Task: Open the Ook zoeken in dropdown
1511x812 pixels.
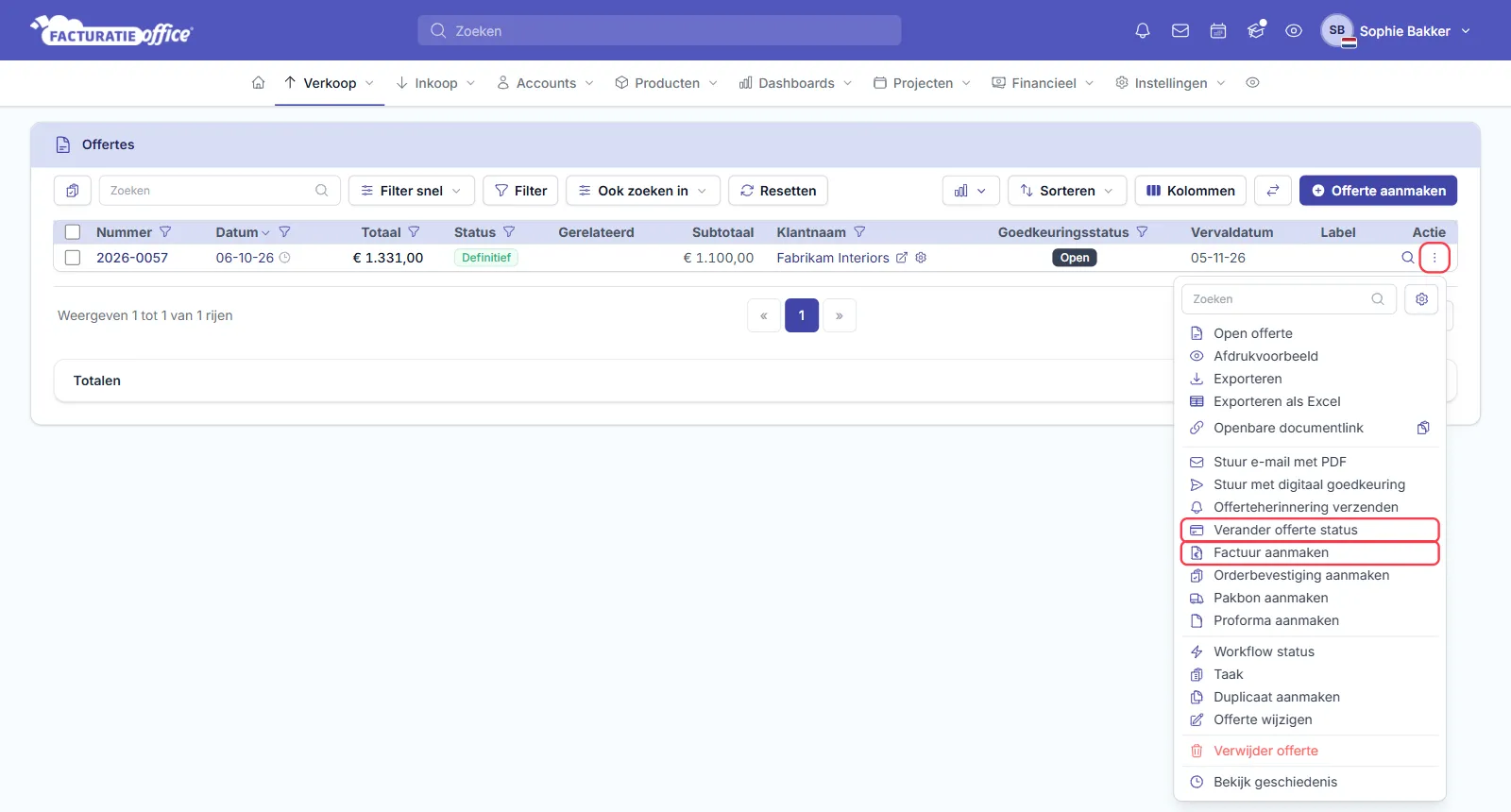Action: 643,191
